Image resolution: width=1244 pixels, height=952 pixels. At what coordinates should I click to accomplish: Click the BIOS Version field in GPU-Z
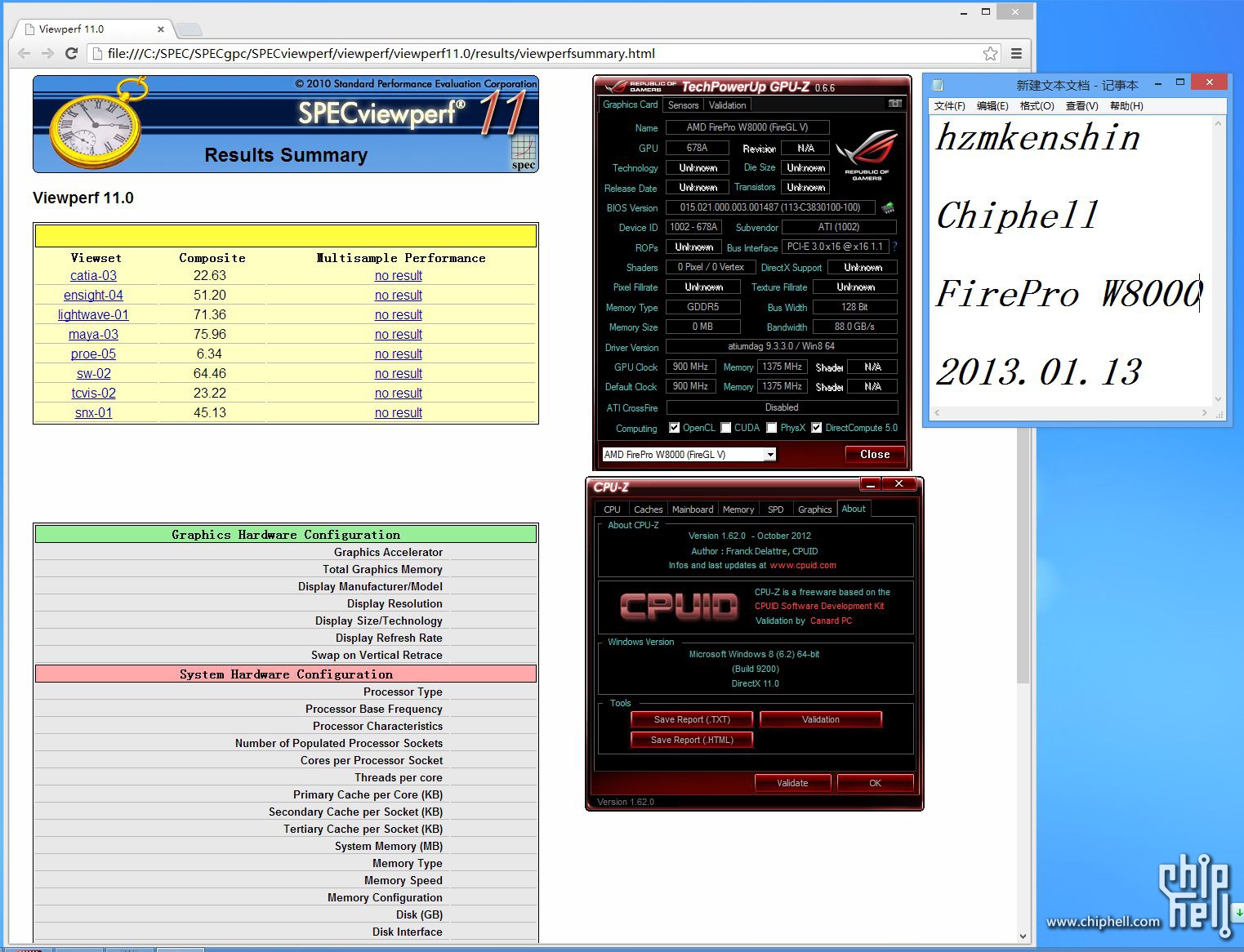pyautogui.click(x=770, y=207)
